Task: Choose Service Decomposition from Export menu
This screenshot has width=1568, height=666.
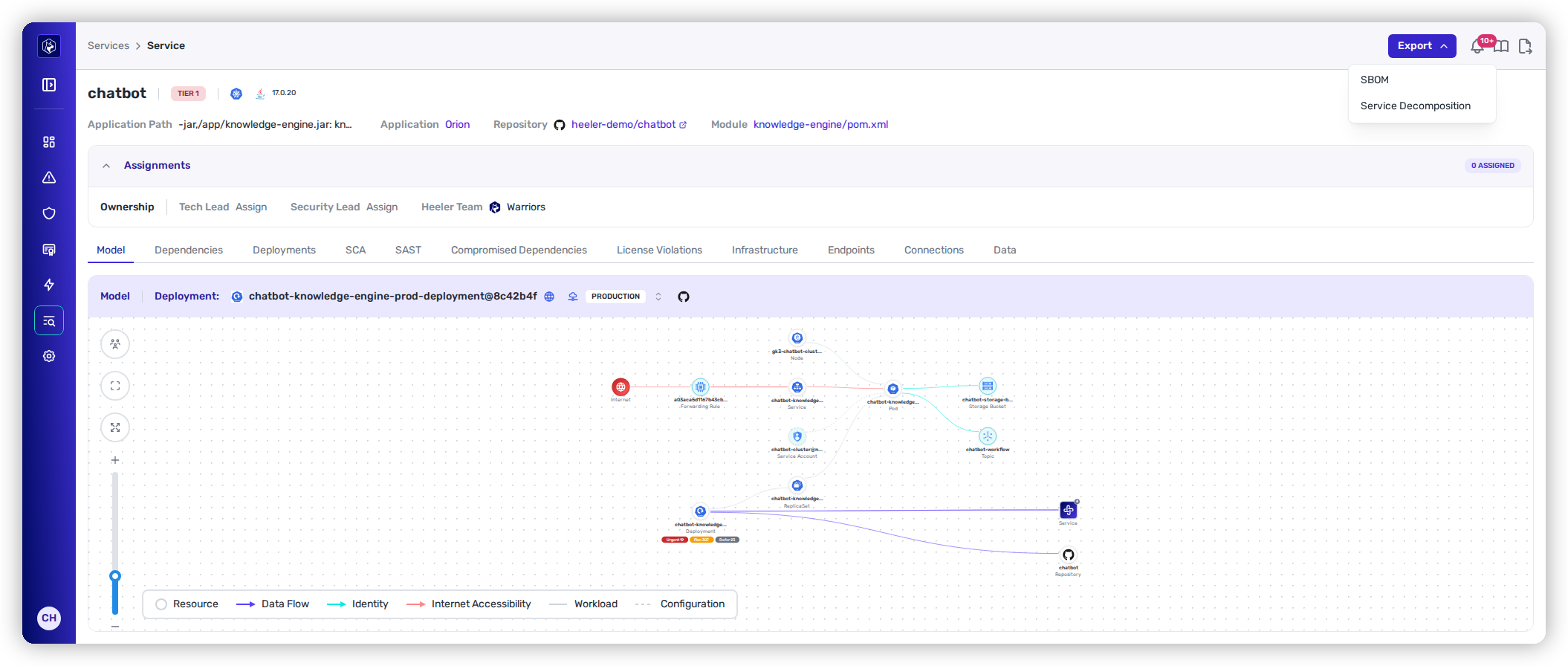Action: pyautogui.click(x=1415, y=106)
